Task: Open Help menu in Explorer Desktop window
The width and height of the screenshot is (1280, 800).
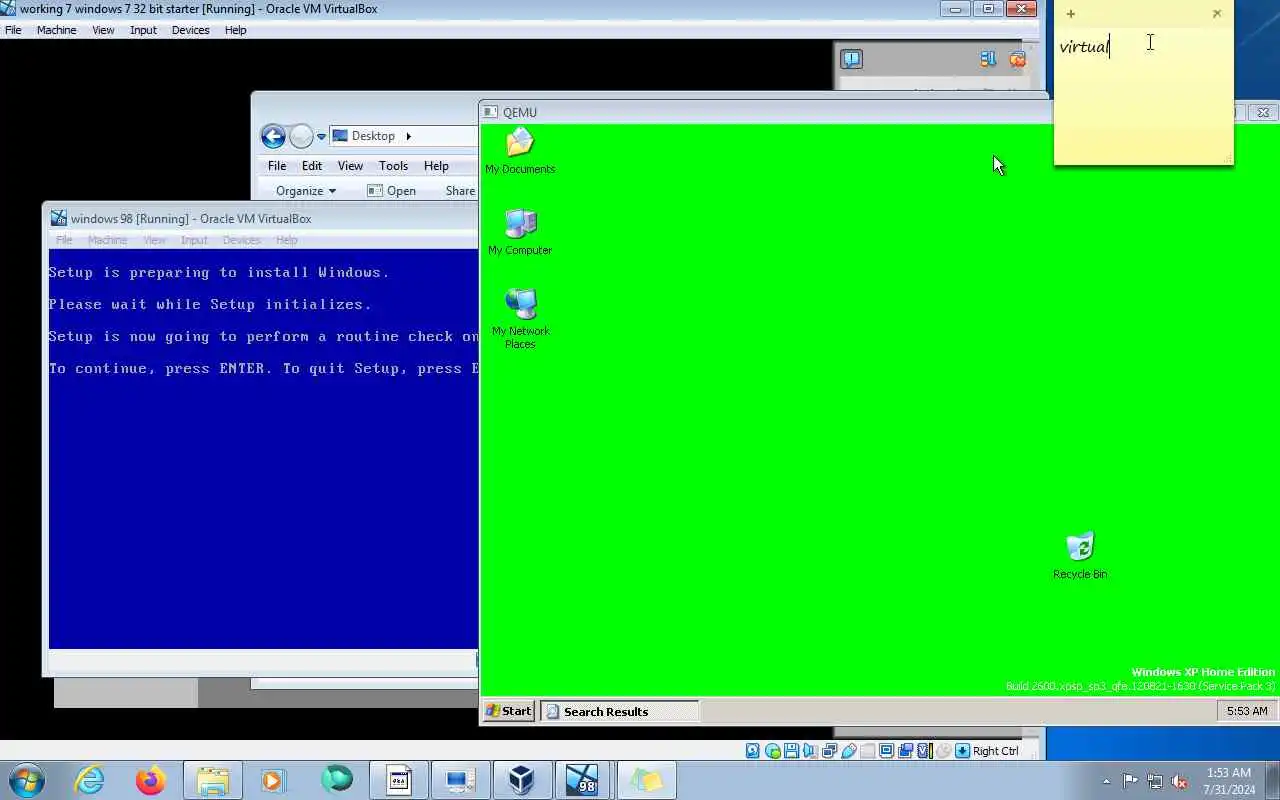Action: (x=436, y=166)
